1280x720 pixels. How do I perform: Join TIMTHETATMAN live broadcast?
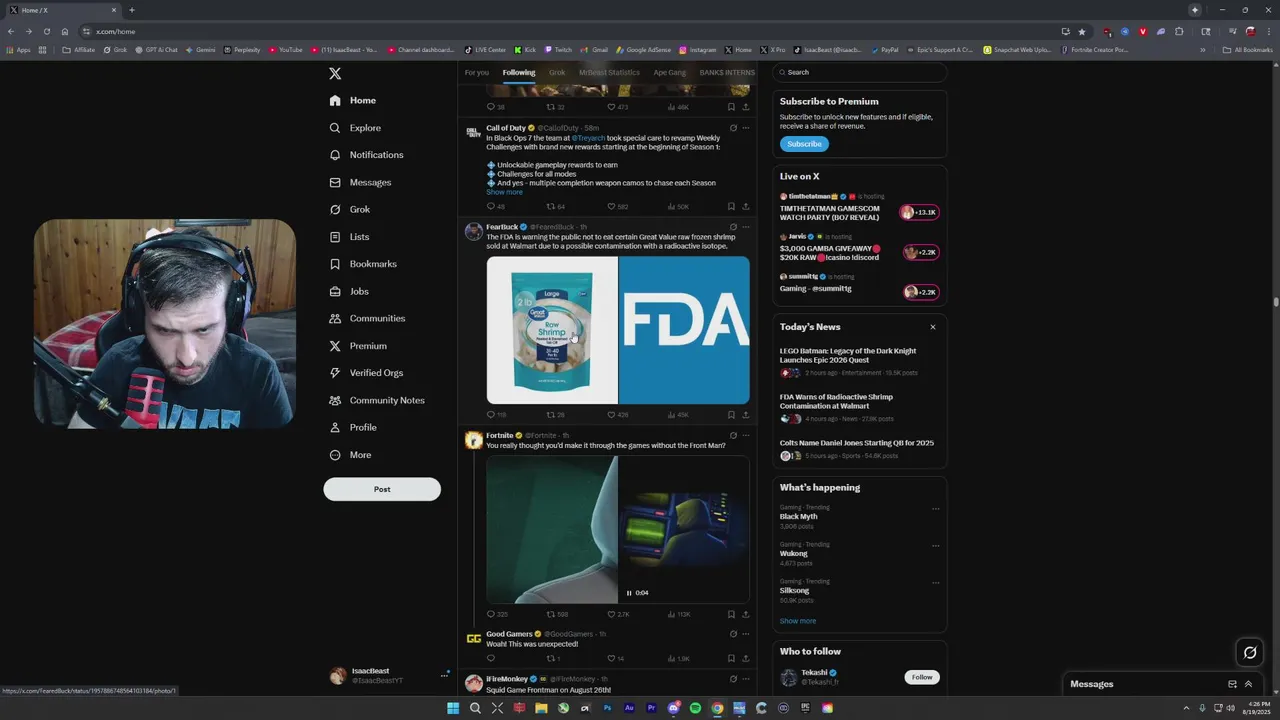click(920, 212)
